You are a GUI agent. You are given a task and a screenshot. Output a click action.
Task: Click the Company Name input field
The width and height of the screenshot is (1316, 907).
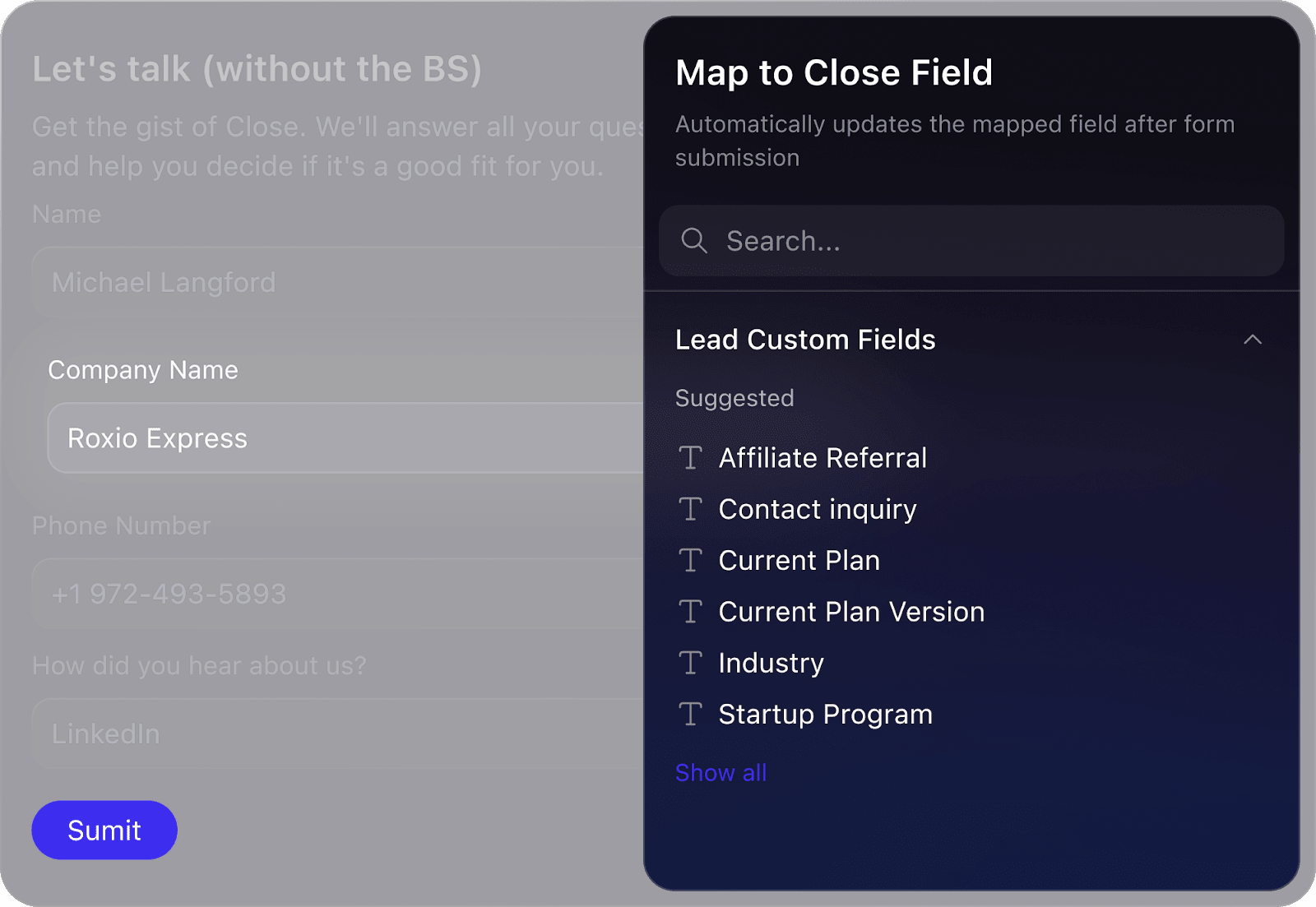point(345,438)
